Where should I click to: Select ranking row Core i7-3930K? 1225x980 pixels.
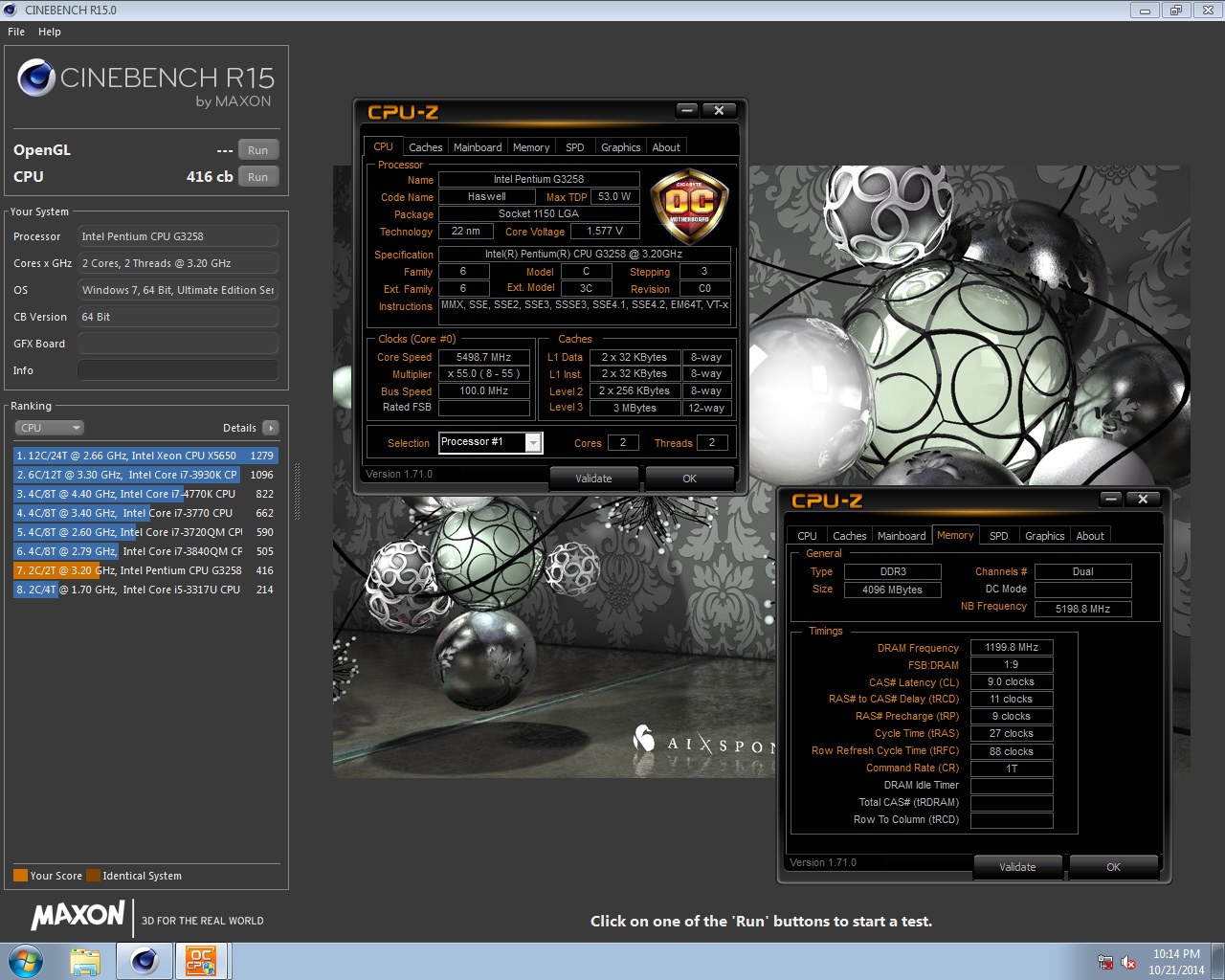(145, 475)
